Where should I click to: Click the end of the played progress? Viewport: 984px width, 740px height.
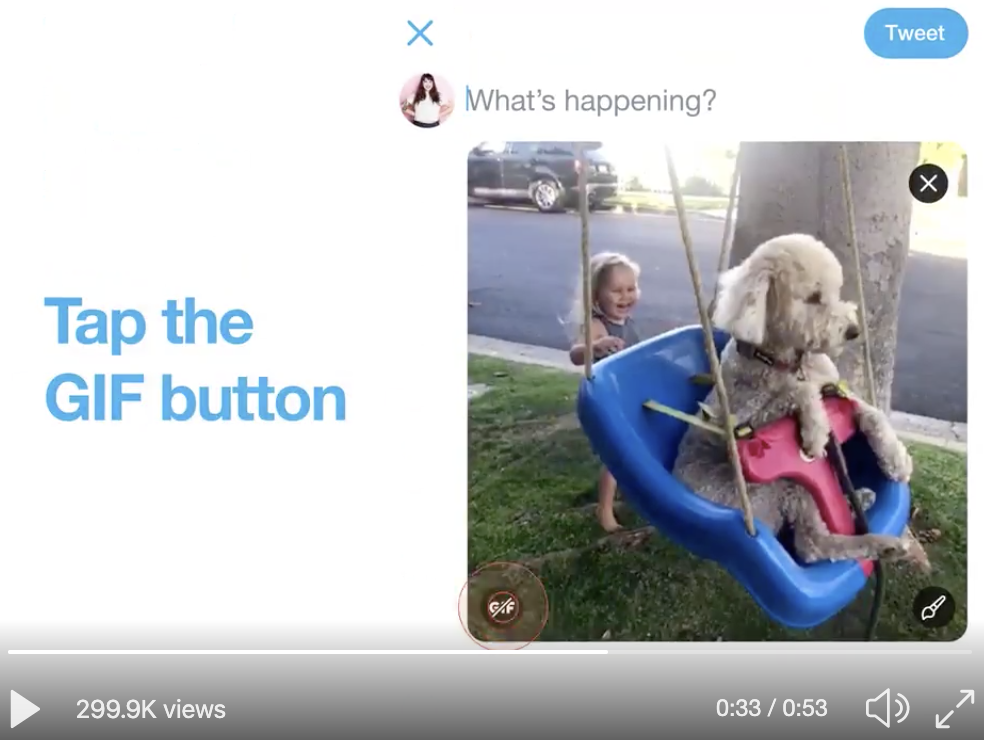[606, 652]
